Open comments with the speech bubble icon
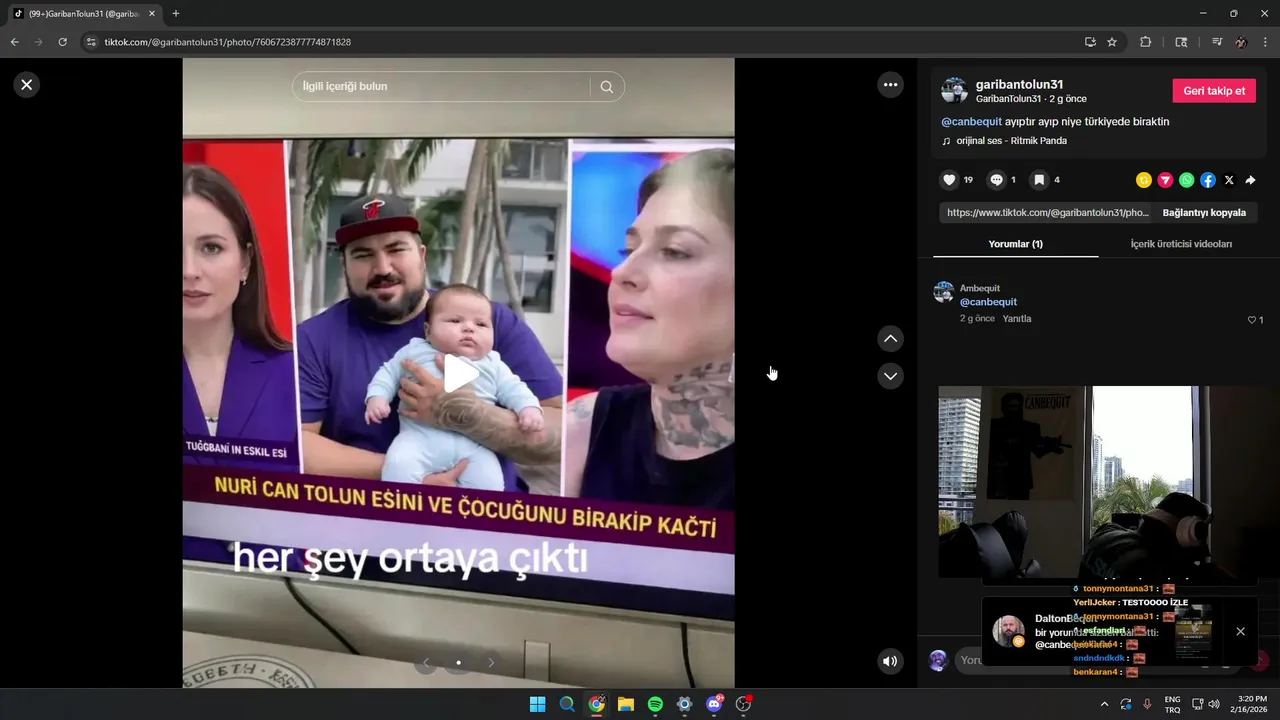 click(996, 180)
